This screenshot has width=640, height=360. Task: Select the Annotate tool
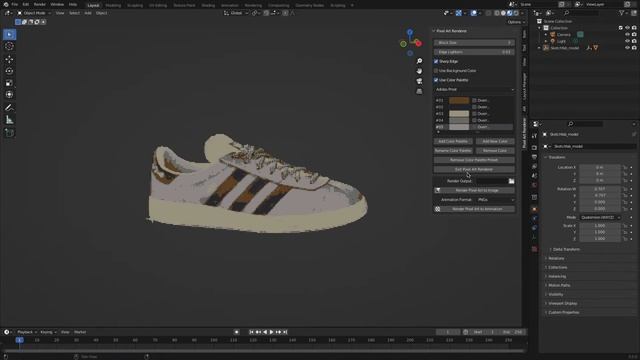click(9, 108)
